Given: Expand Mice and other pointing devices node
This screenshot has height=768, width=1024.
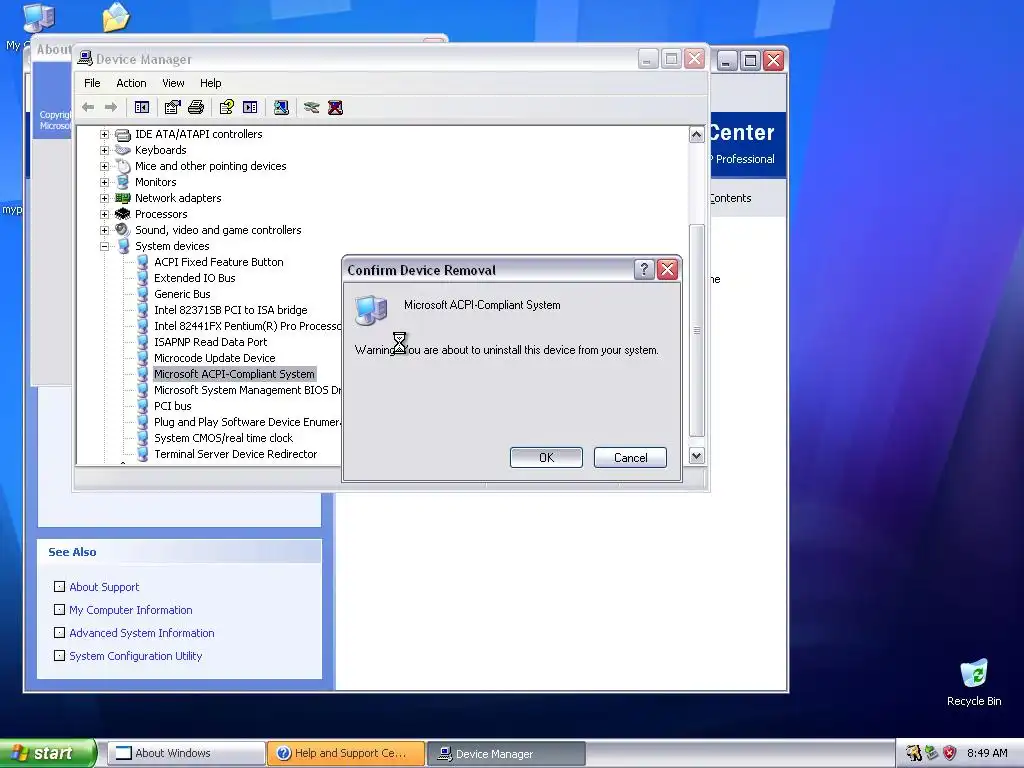Looking at the screenshot, I should point(104,167).
